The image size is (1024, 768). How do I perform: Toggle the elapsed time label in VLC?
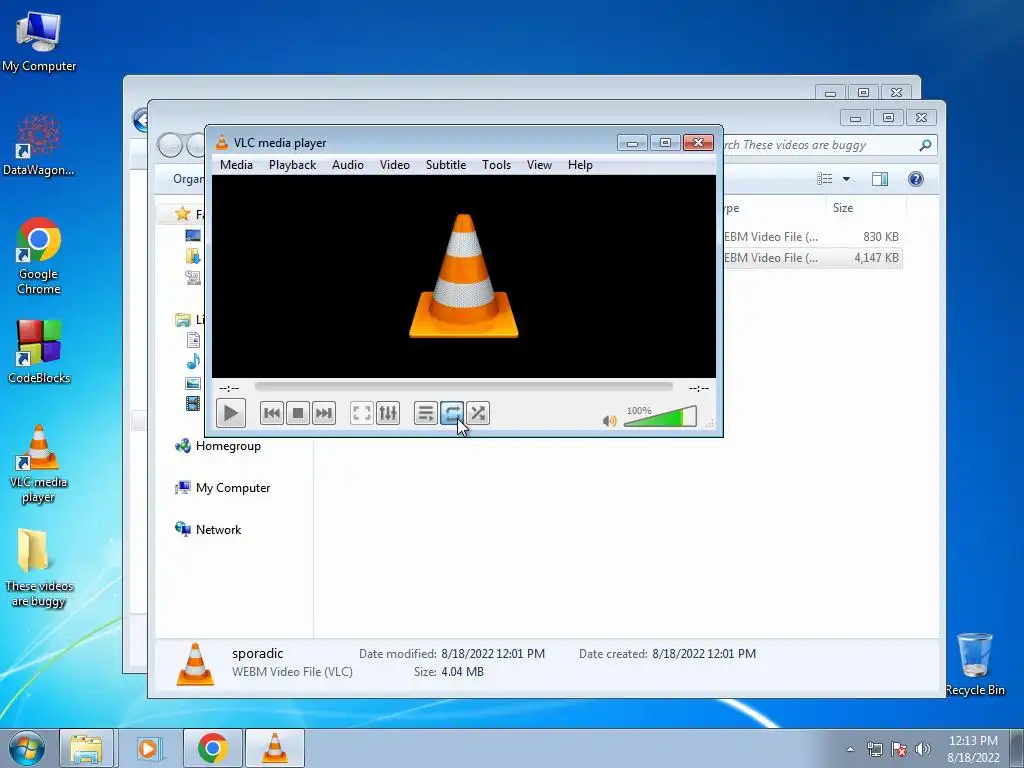pyautogui.click(x=229, y=388)
